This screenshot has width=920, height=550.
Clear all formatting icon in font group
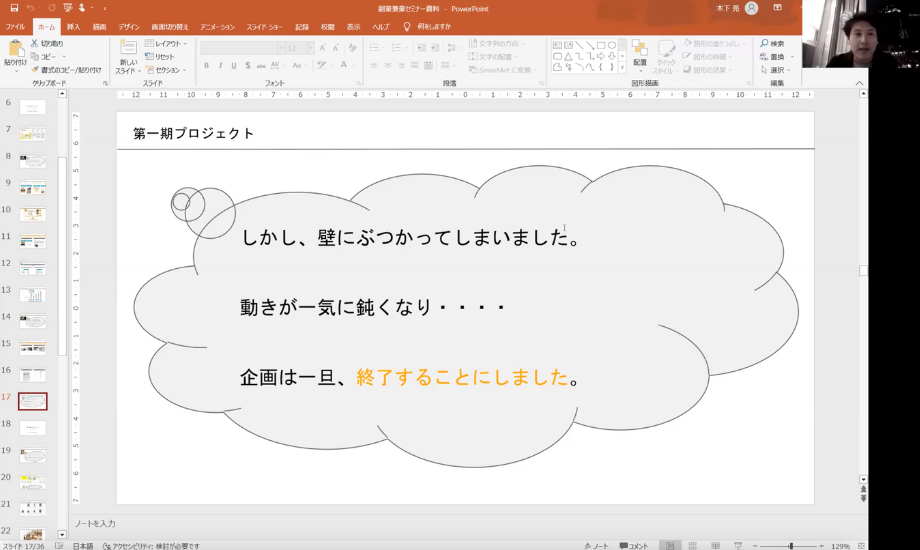pyautogui.click(x=352, y=48)
